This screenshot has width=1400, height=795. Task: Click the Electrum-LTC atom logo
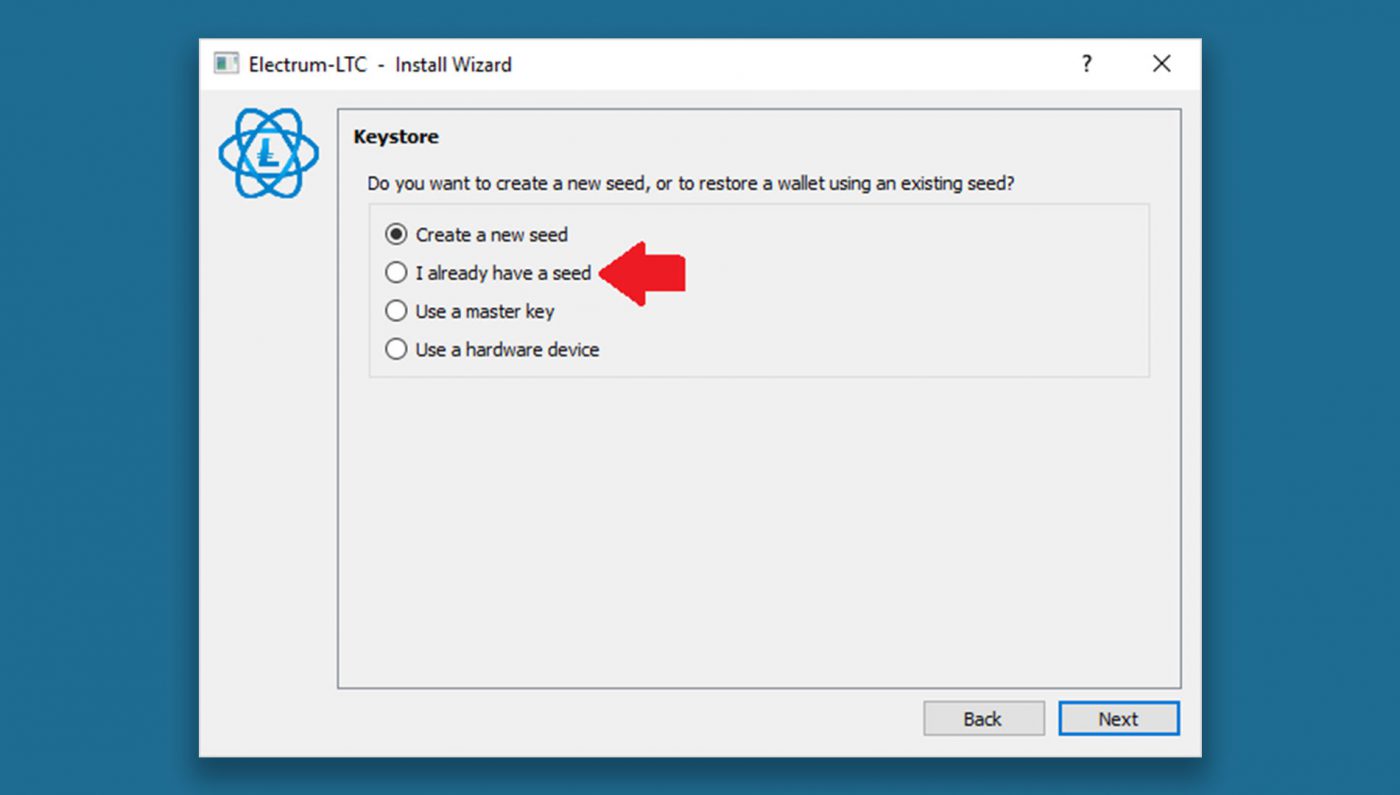(x=268, y=153)
